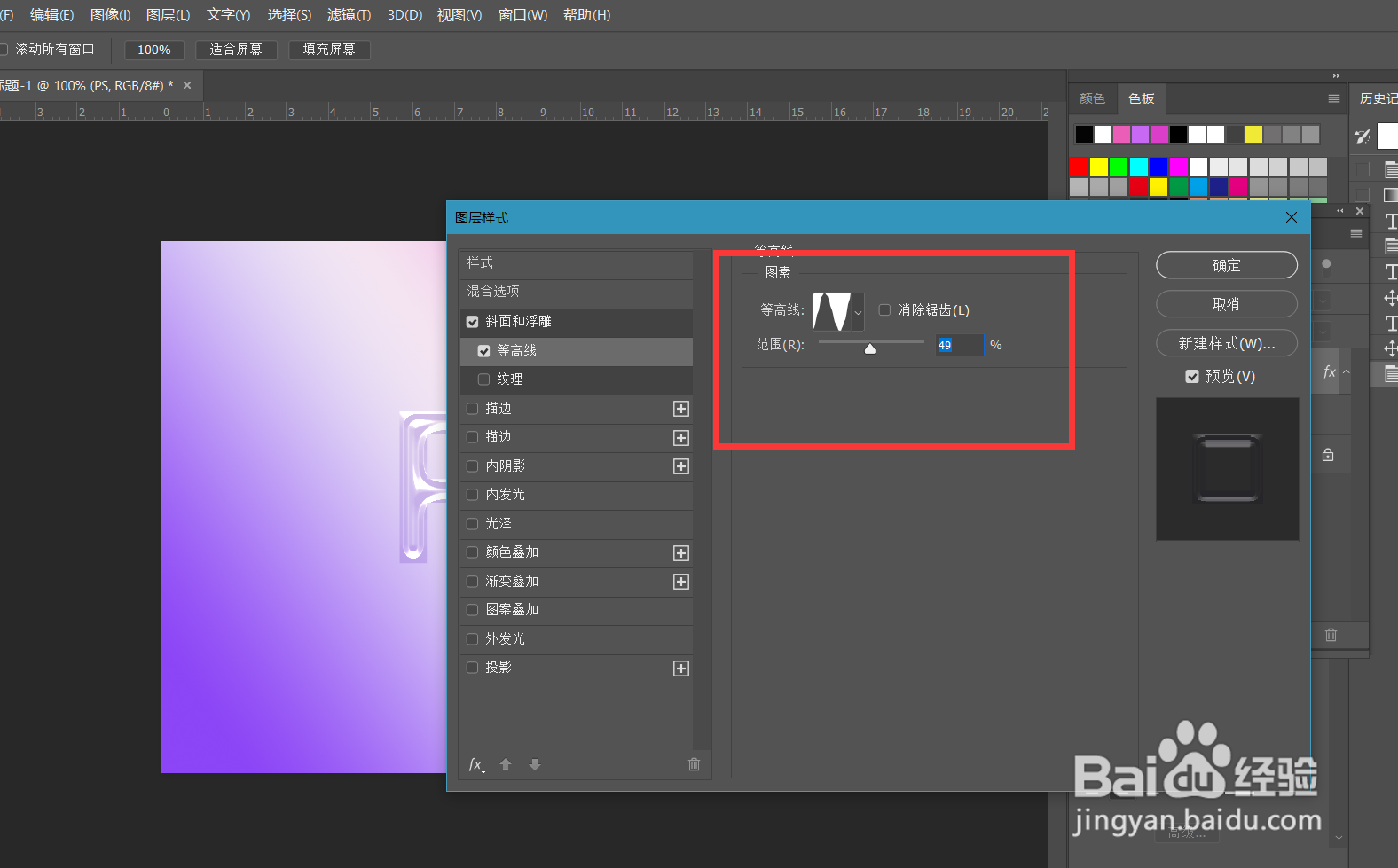Close the document tab with the x
The width and height of the screenshot is (1398, 868).
click(x=187, y=85)
